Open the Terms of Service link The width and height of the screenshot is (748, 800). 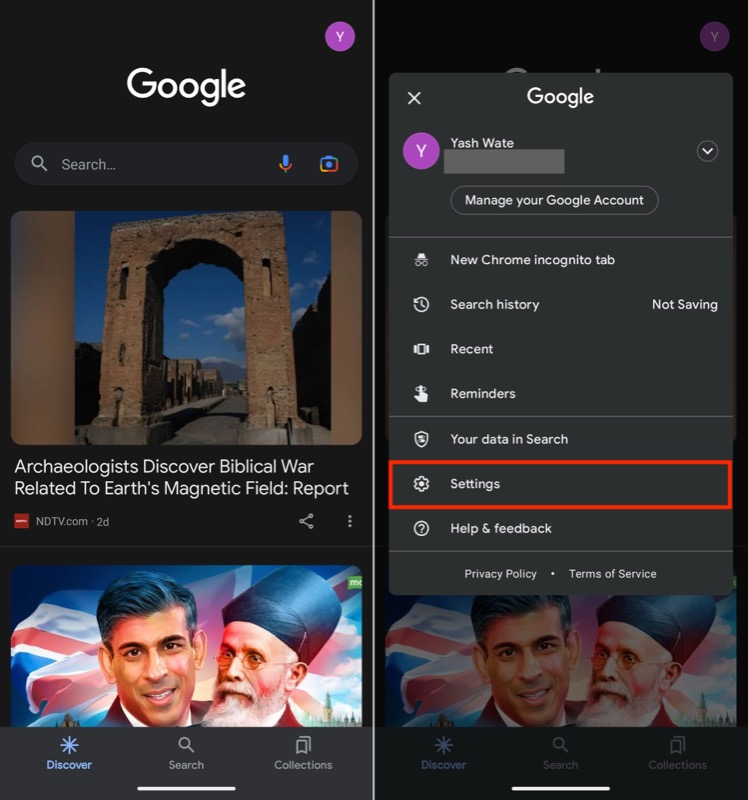(612, 574)
